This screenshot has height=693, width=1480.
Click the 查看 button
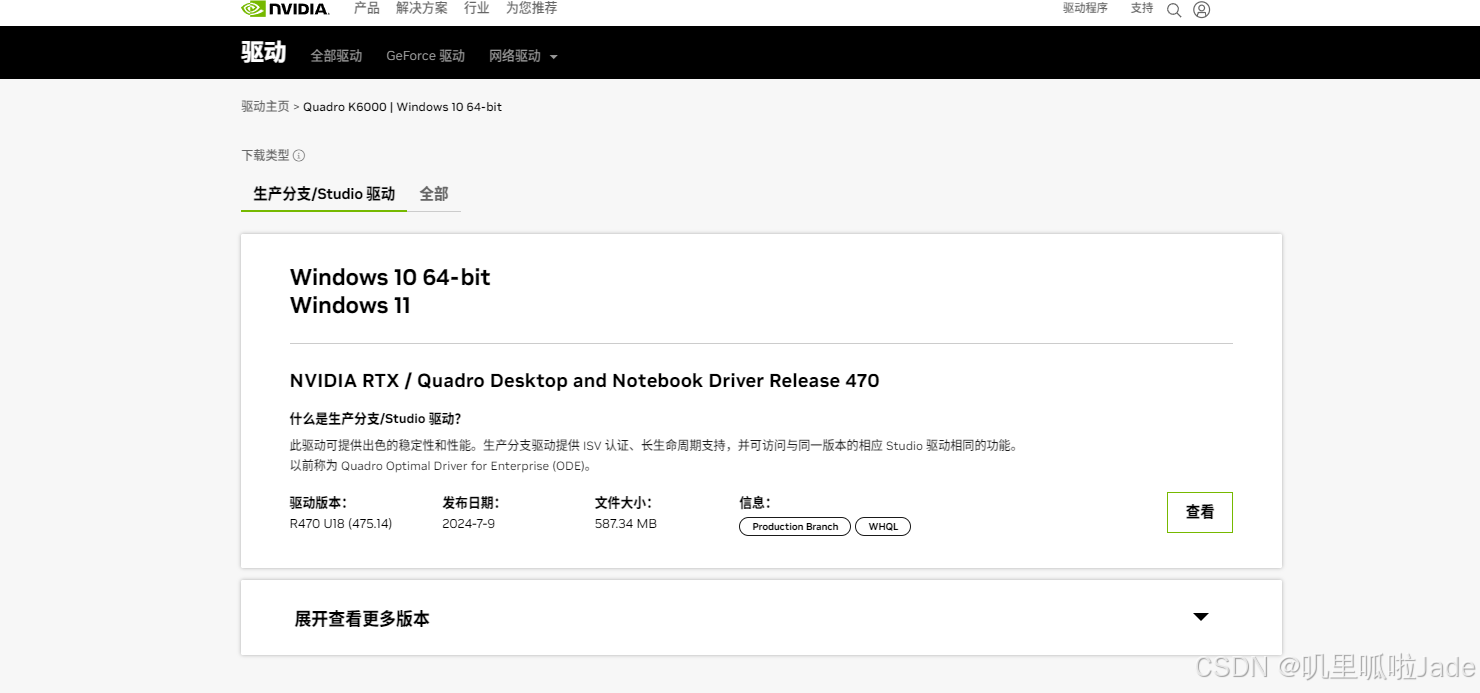pos(1200,512)
